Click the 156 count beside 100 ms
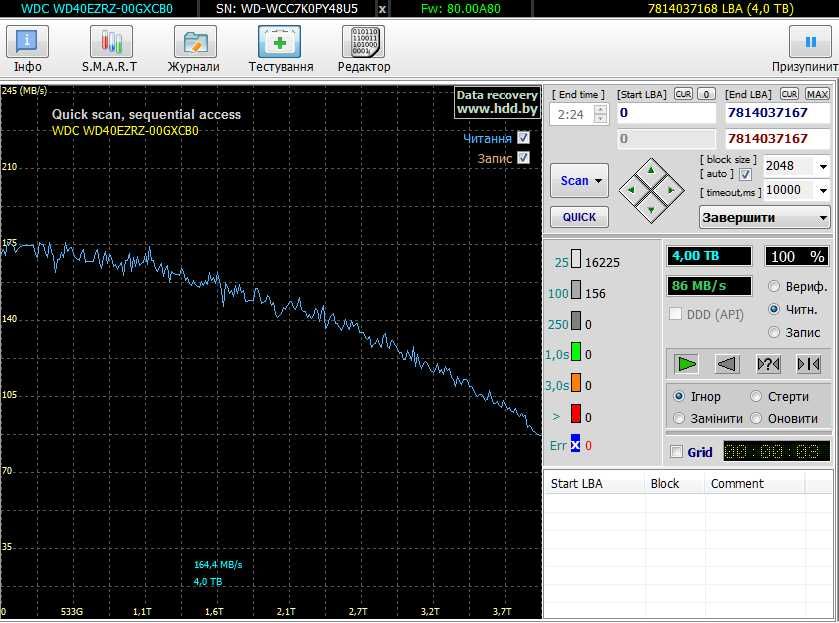The width and height of the screenshot is (839, 623). pyautogui.click(x=595, y=293)
